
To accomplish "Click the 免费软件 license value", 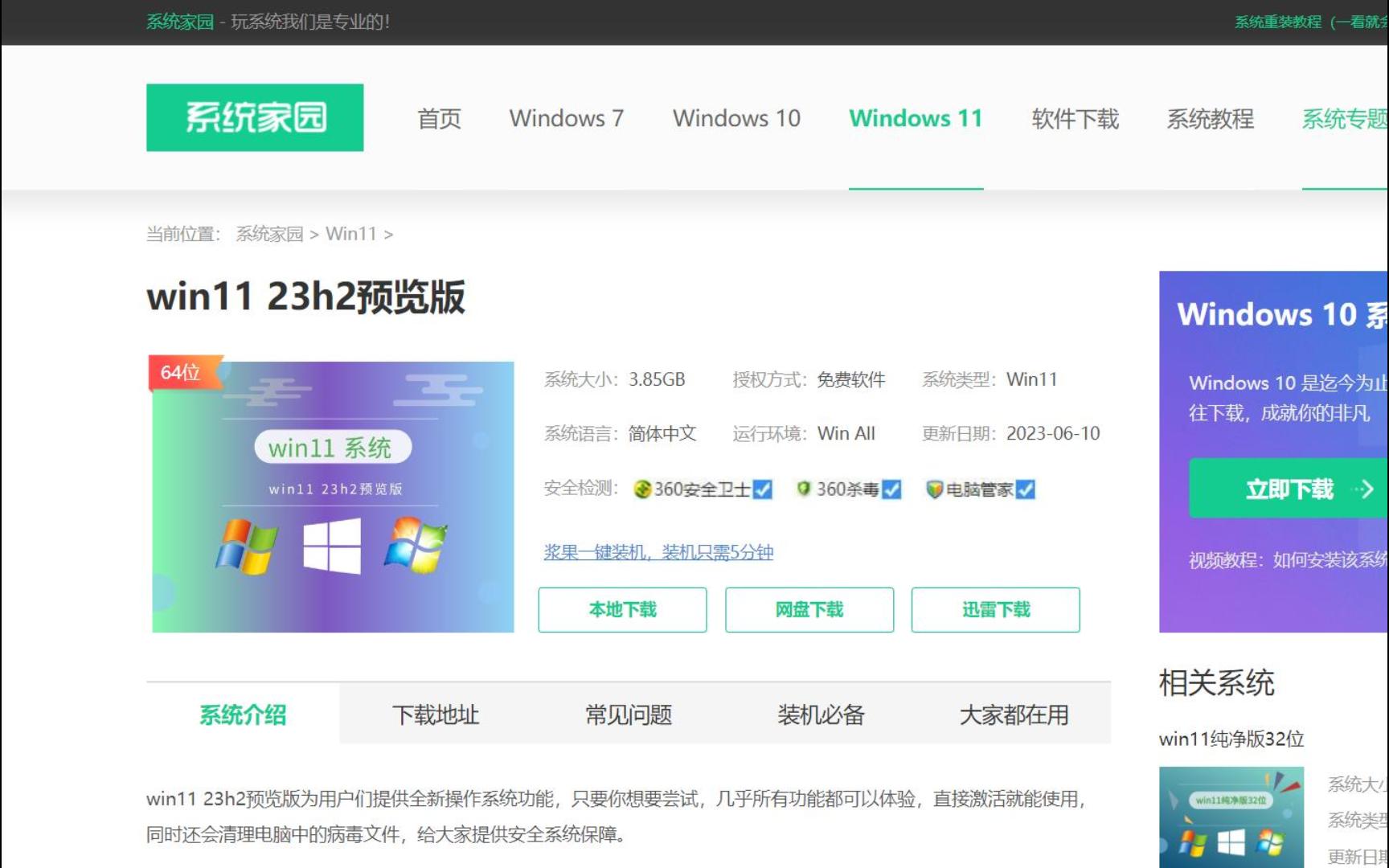I will (851, 379).
